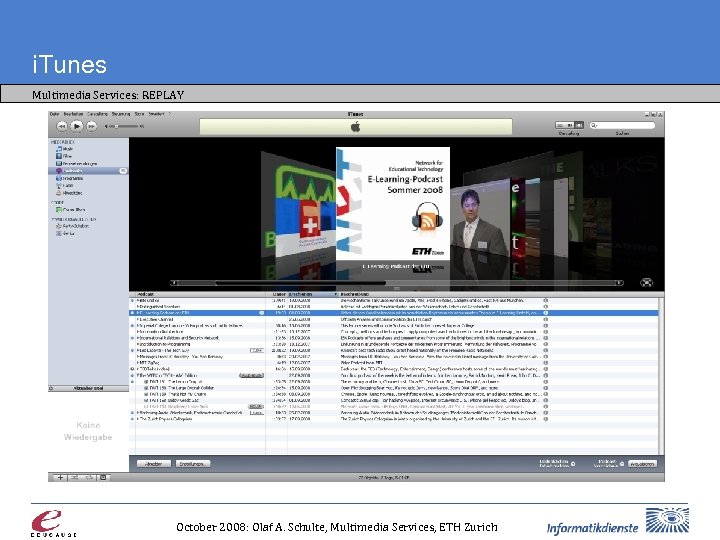This screenshot has height=540, width=720.
Task: Enter Cover Flow full screen mode
Action: click(x=647, y=282)
